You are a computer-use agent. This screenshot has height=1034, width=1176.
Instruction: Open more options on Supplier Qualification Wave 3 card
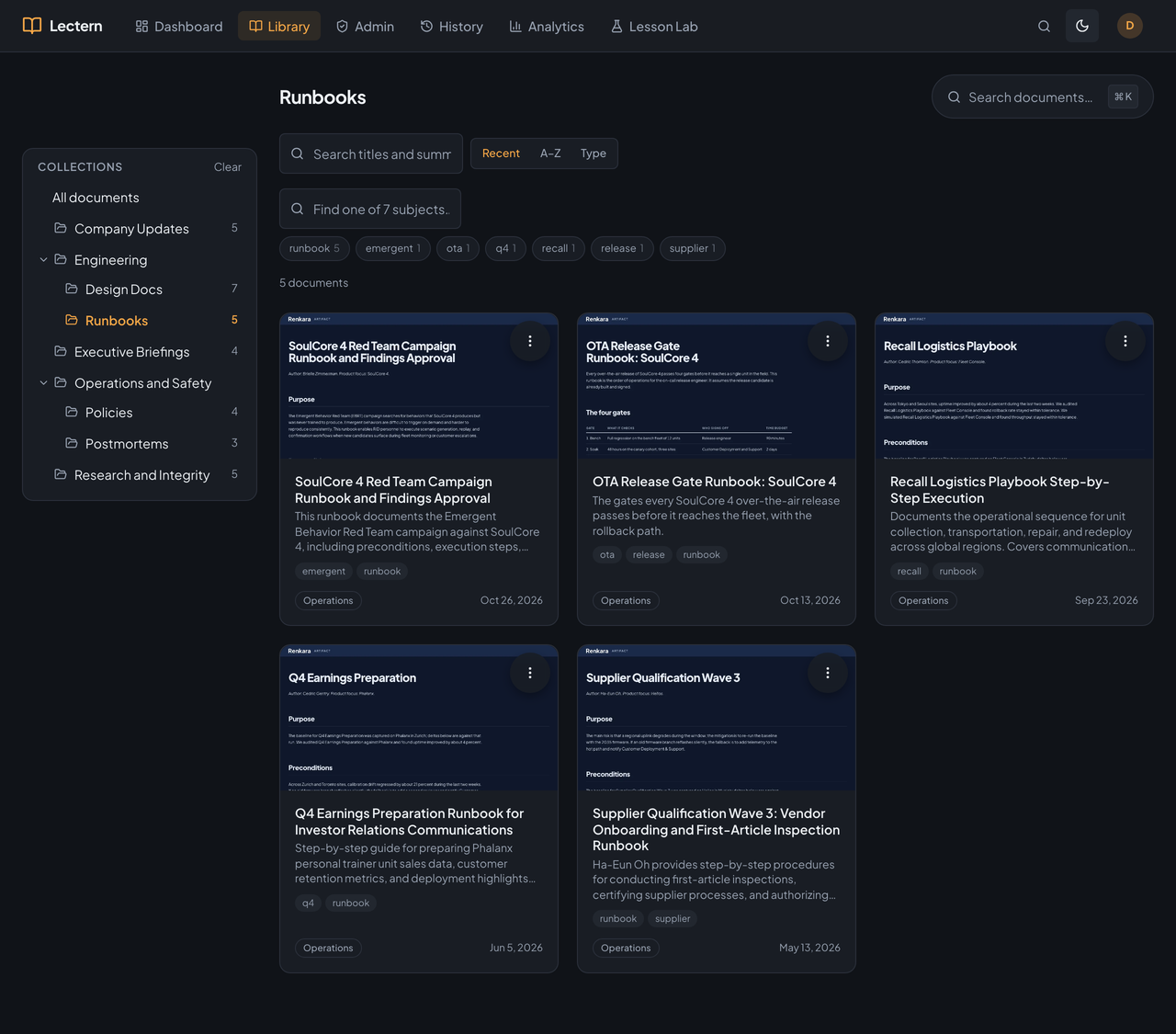[828, 673]
